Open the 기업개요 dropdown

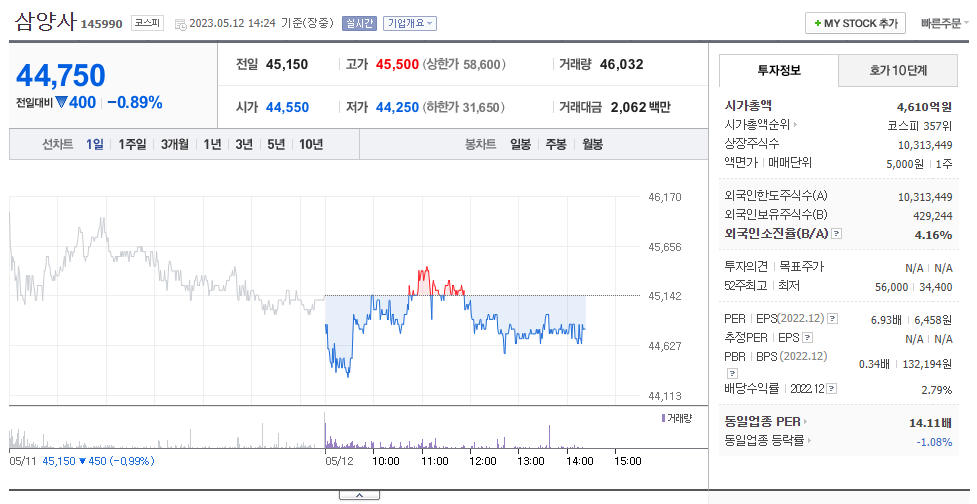pos(410,24)
